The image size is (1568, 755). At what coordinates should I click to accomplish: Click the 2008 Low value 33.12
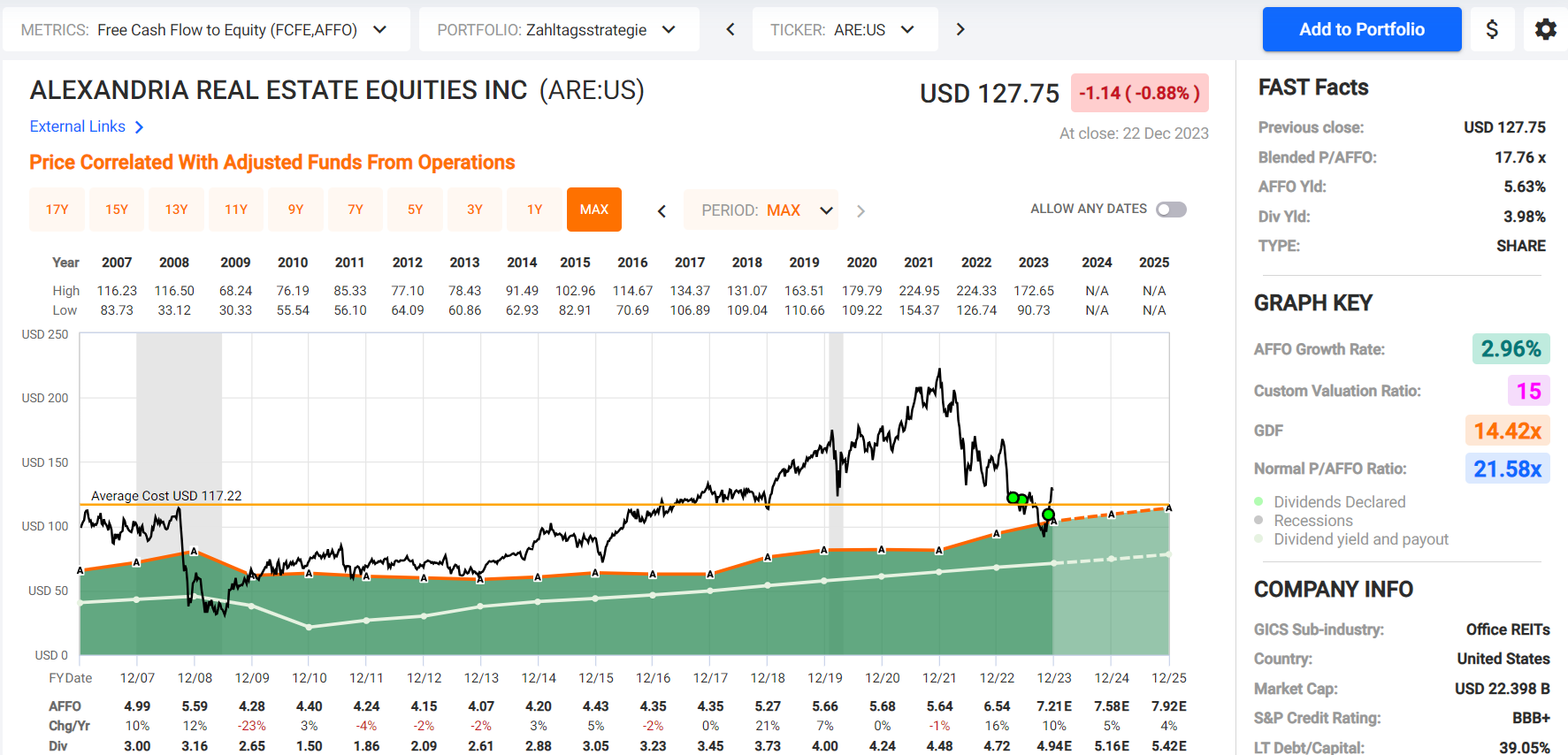pos(174,310)
